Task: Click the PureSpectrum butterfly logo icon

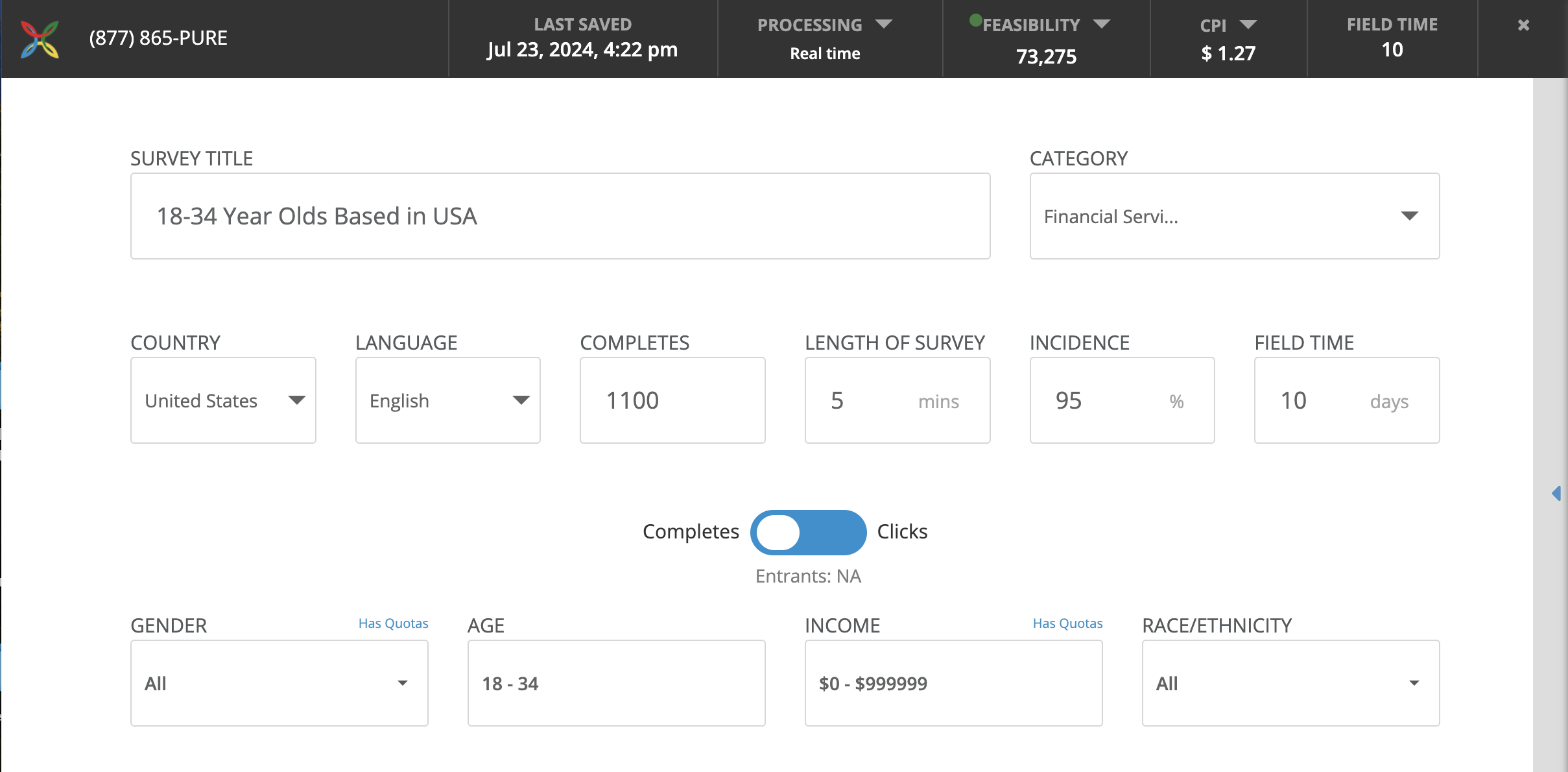Action: 40,39
